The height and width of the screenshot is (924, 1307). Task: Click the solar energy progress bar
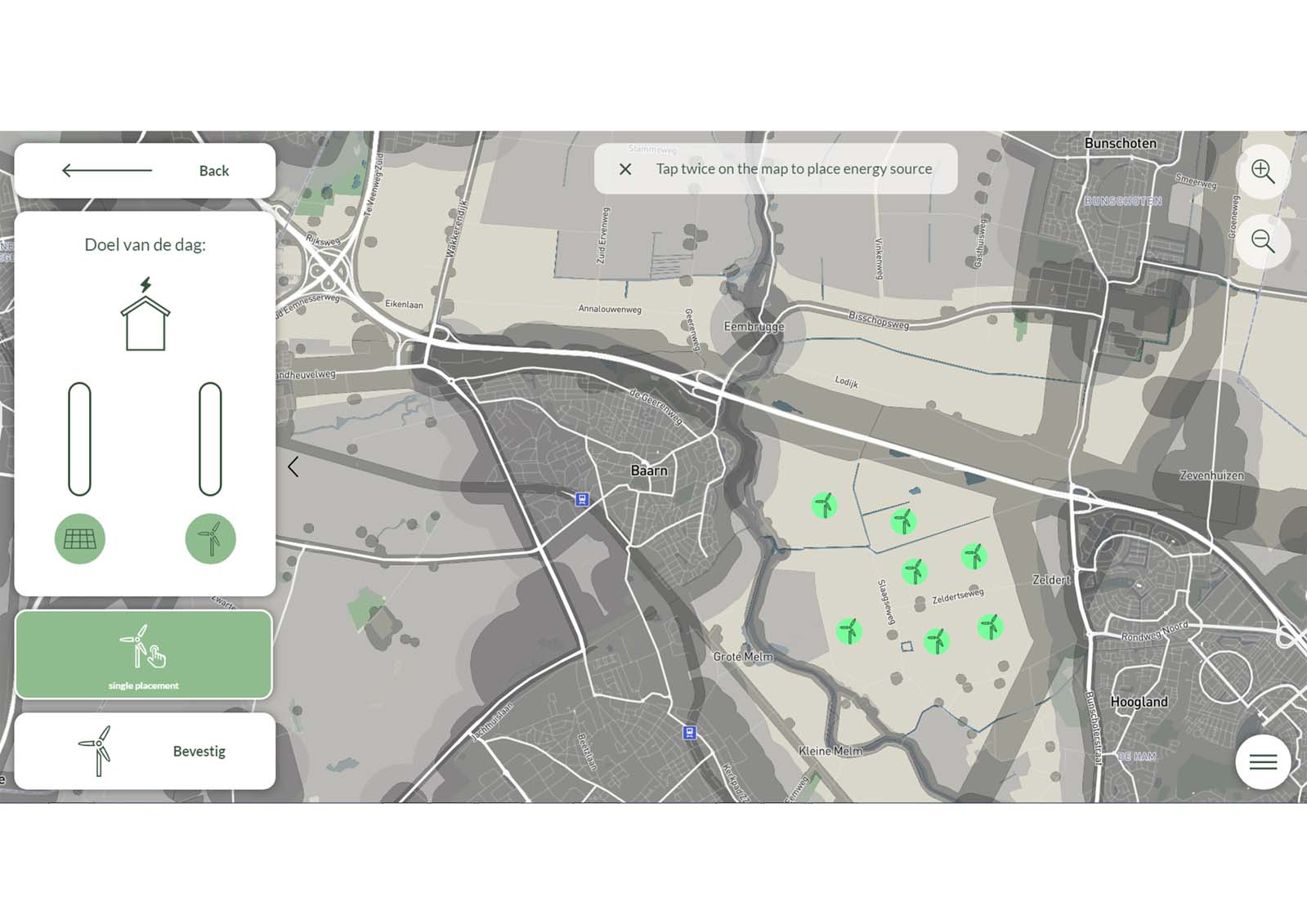pos(79,439)
